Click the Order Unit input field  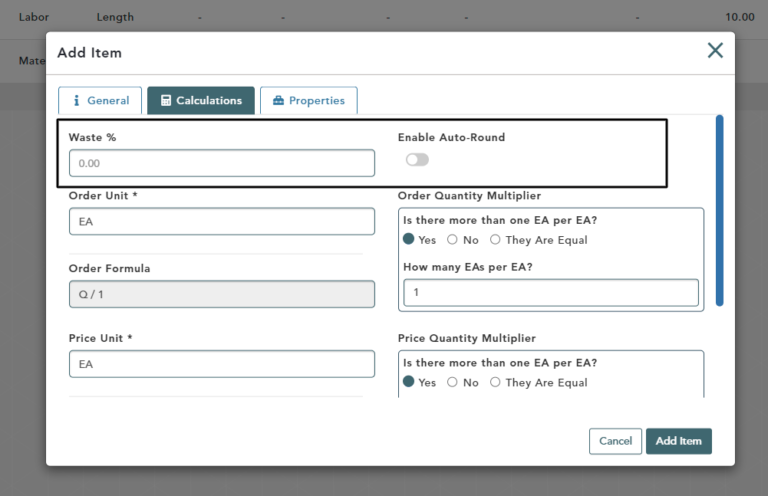[222, 221]
